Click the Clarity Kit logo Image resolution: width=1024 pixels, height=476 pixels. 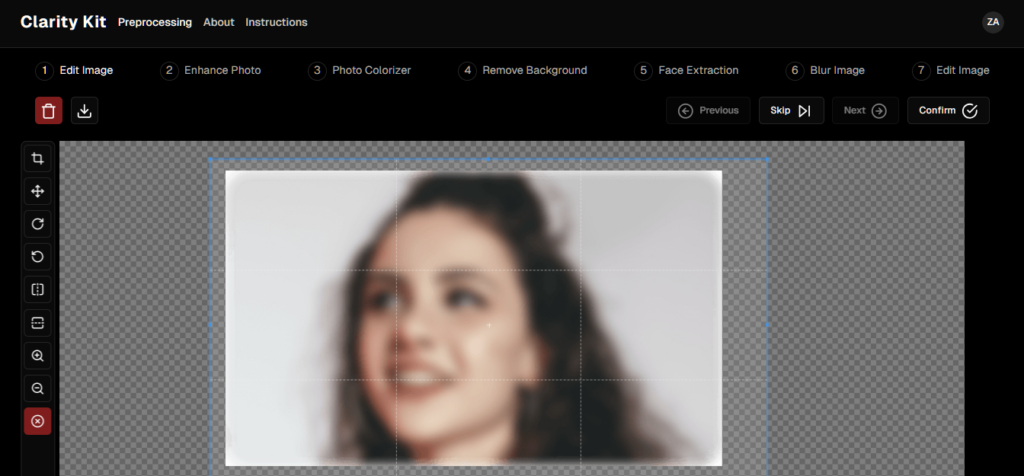pyautogui.click(x=63, y=22)
